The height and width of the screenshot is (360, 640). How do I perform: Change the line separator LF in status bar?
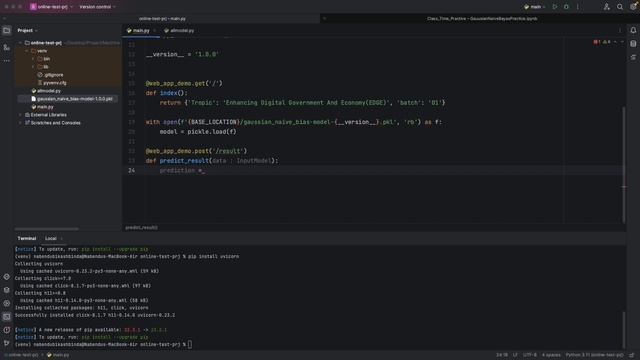[515, 355]
